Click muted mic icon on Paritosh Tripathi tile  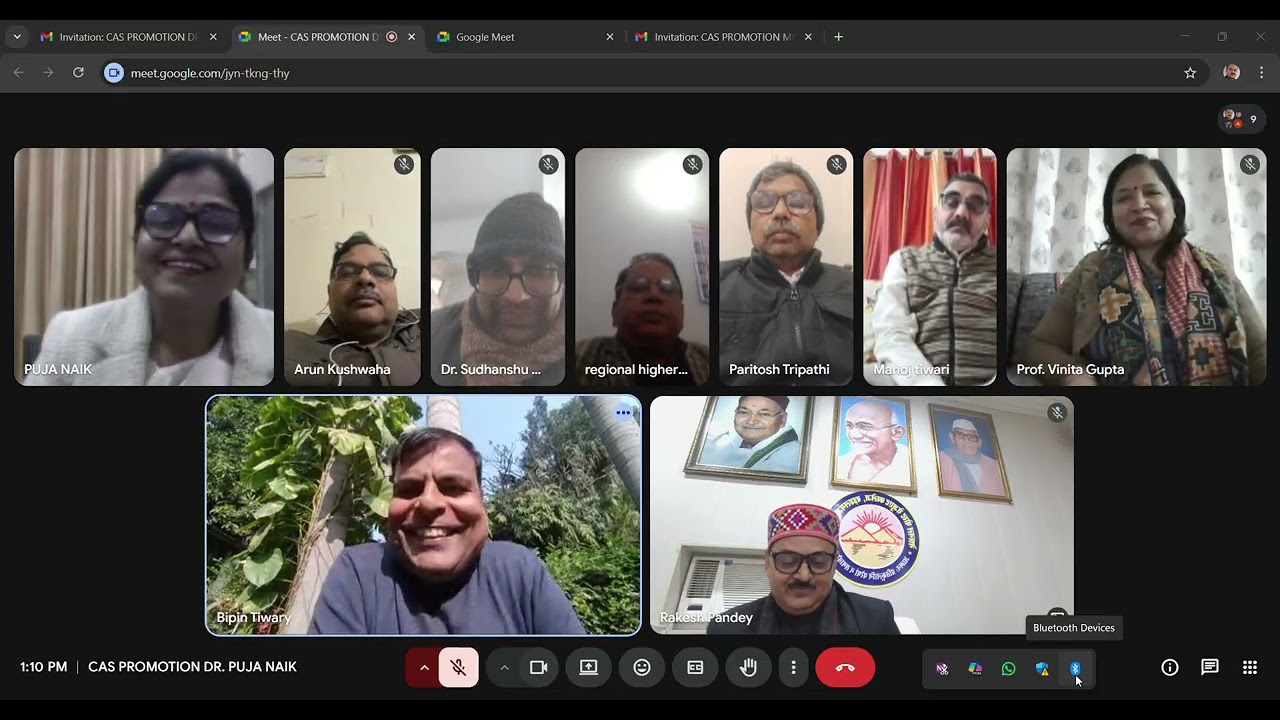coord(836,164)
